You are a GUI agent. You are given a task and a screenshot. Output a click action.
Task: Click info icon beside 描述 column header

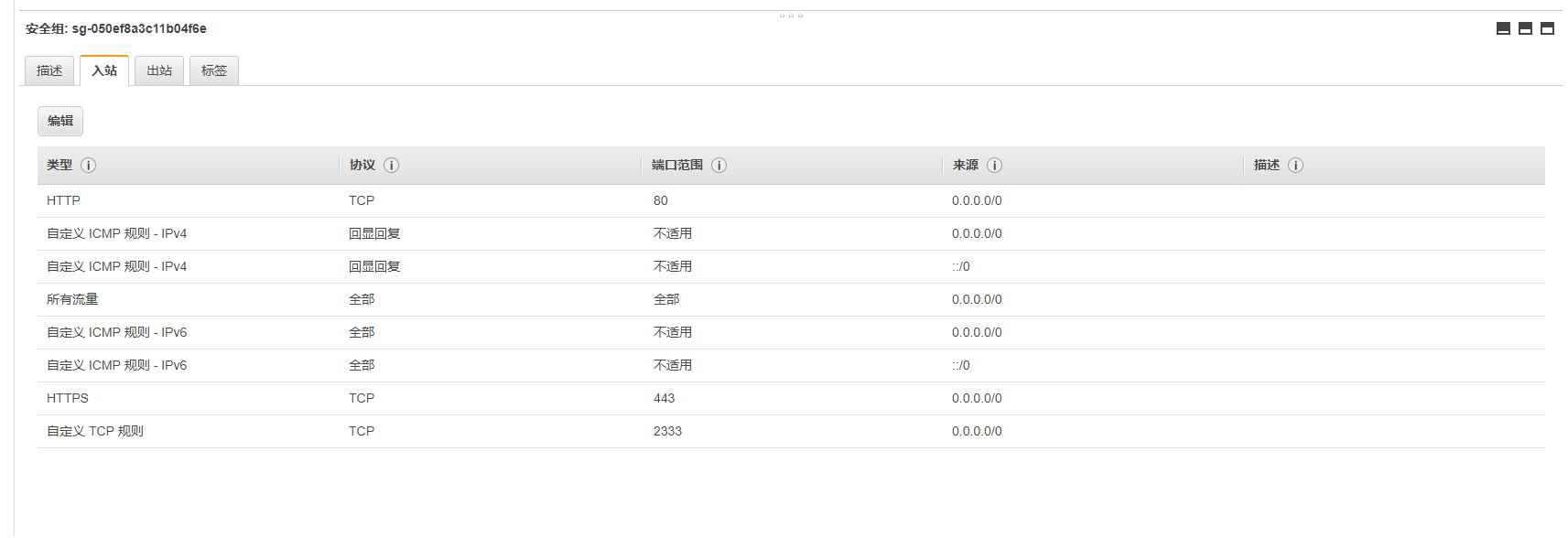click(x=1295, y=166)
